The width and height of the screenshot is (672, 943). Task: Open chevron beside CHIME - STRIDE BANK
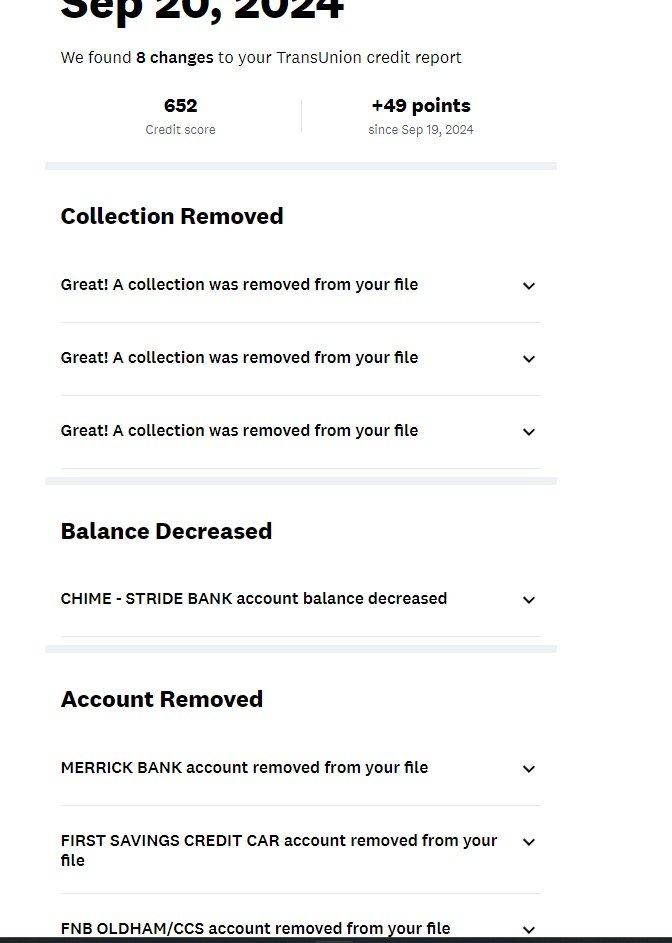coord(529,600)
